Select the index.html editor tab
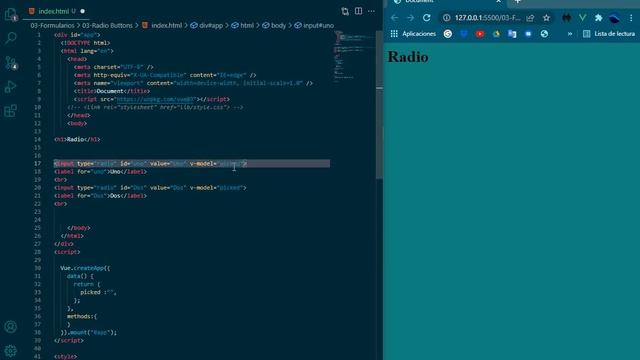This screenshot has width=640, height=360. 57,11
